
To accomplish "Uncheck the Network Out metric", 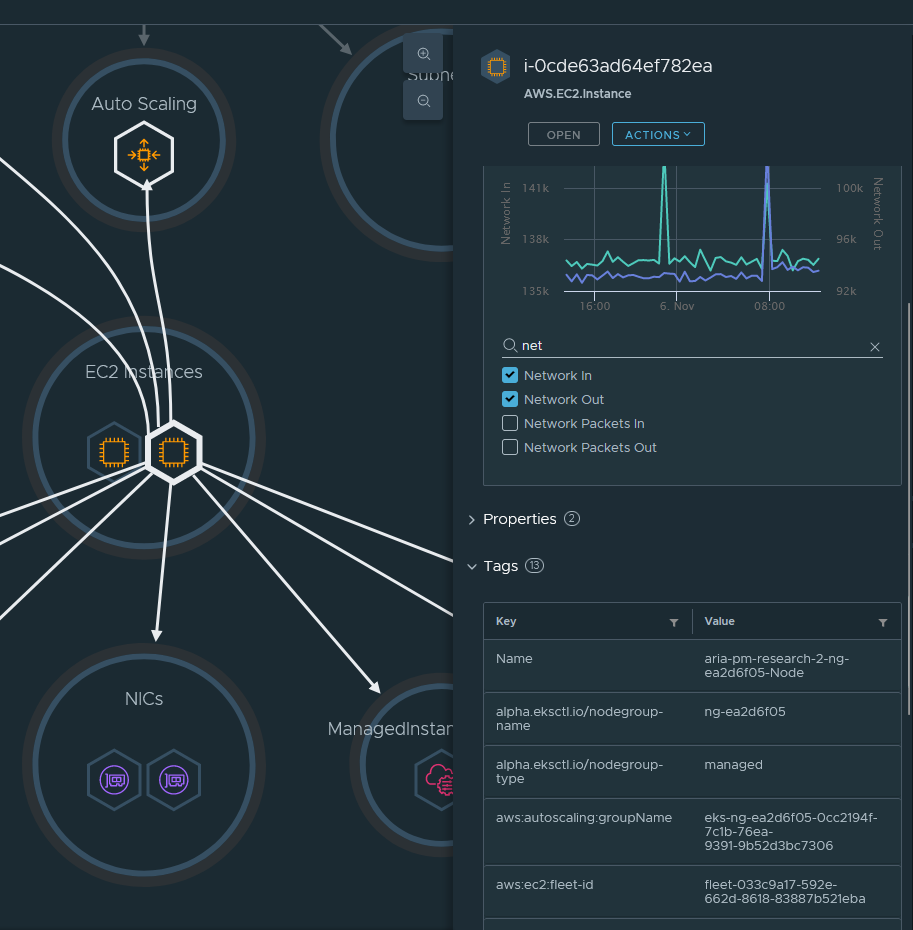I will (x=510, y=400).
